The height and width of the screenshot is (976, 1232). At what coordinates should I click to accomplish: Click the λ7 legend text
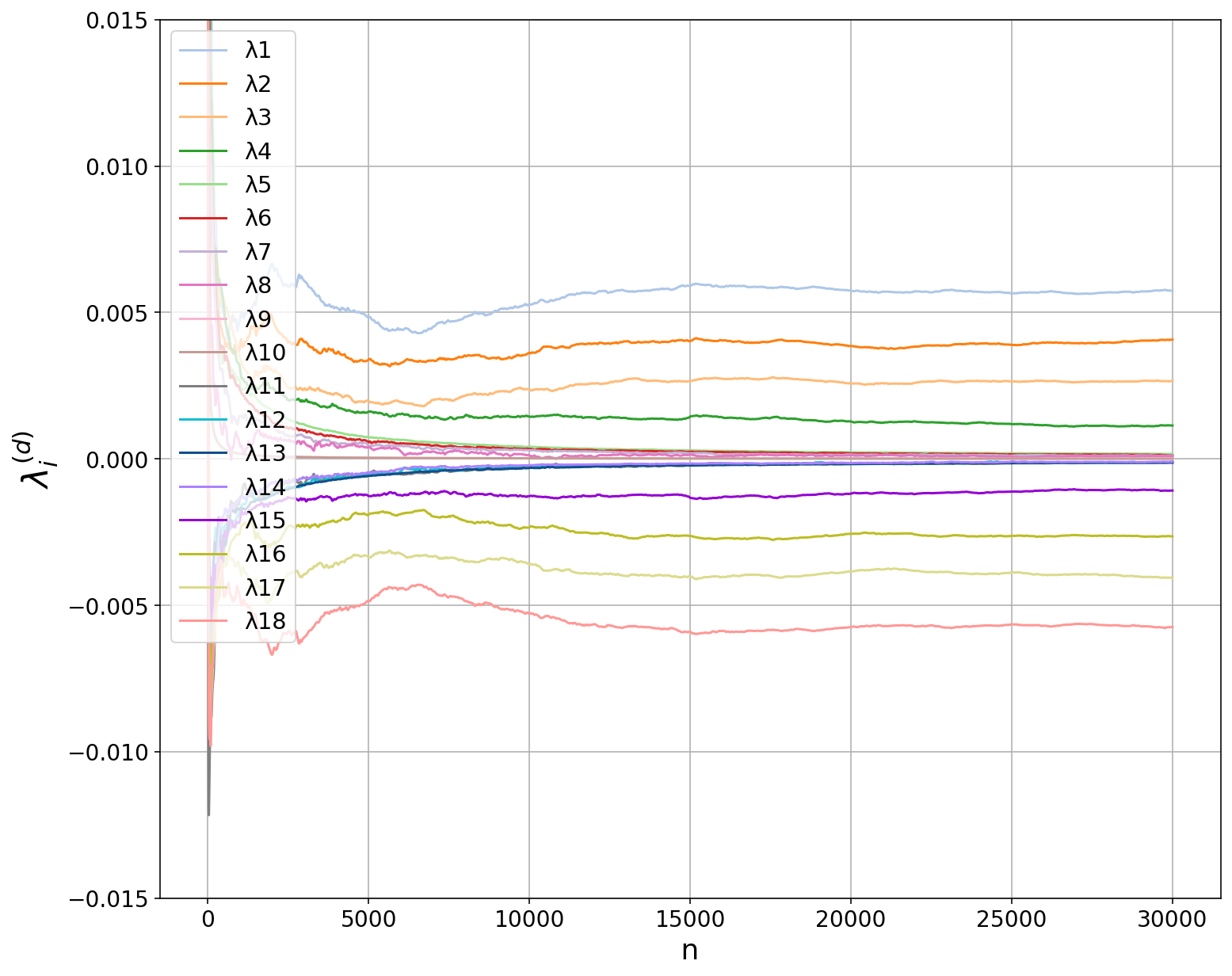click(x=258, y=252)
